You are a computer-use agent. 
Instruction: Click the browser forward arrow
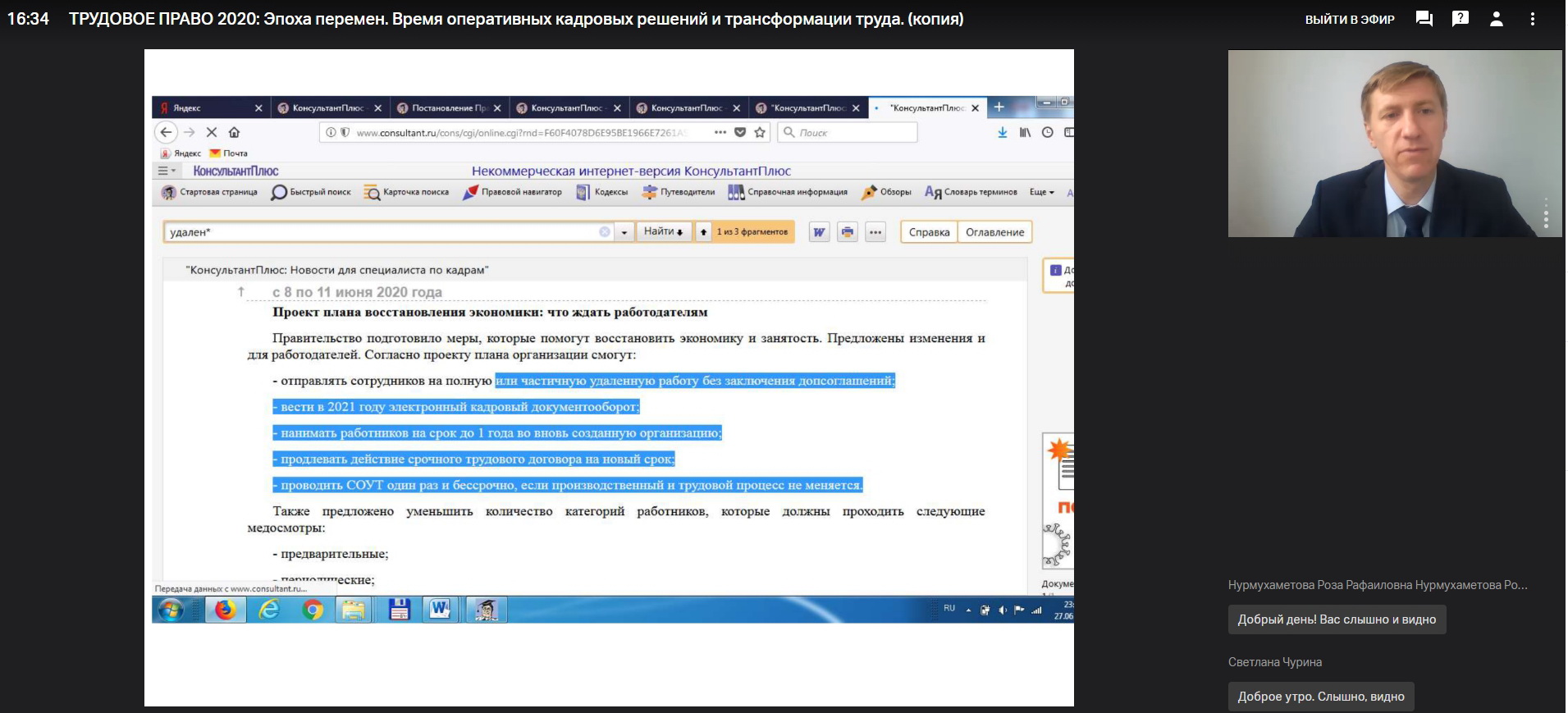click(190, 132)
